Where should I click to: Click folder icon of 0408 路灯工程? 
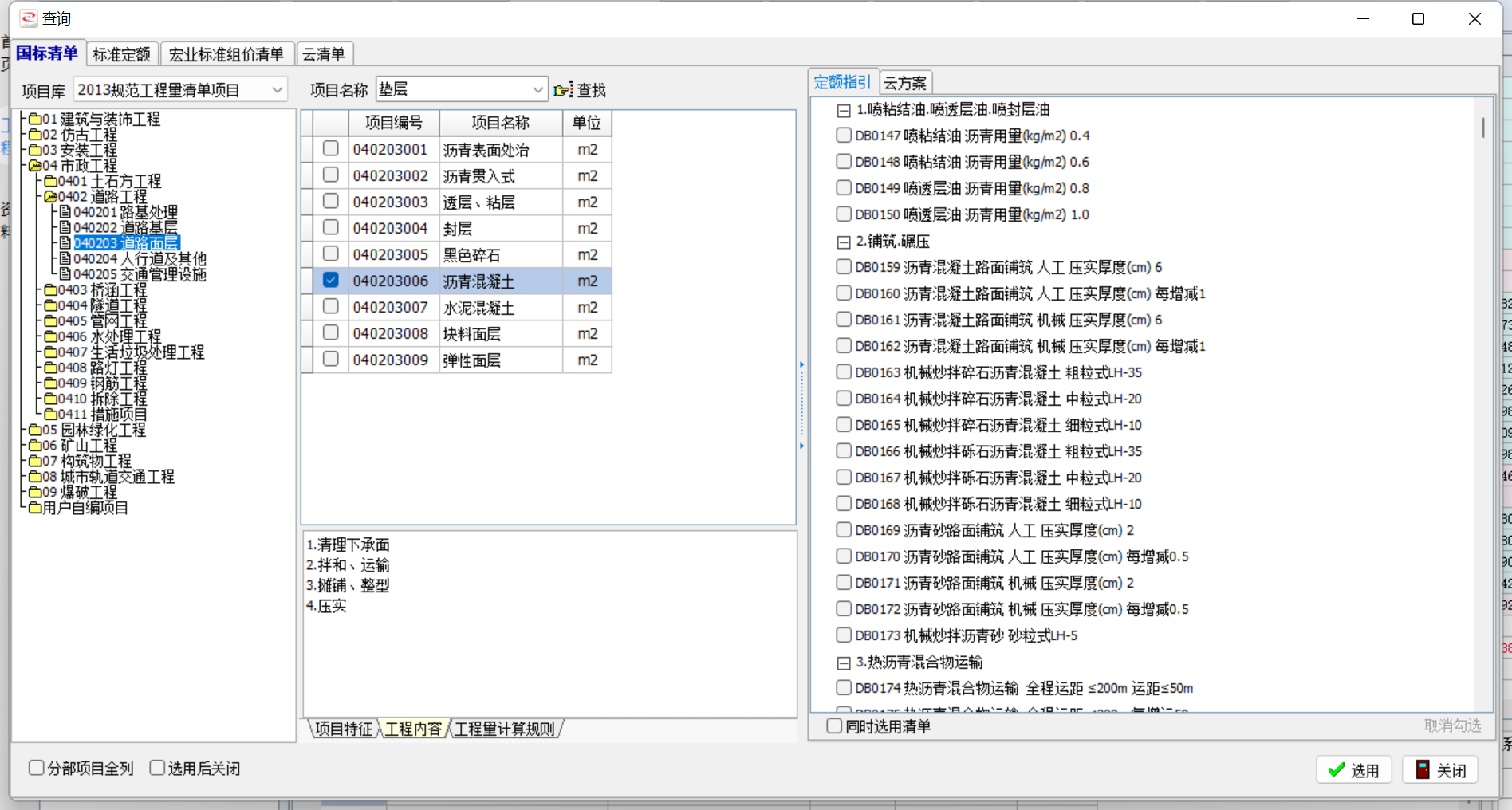51,368
